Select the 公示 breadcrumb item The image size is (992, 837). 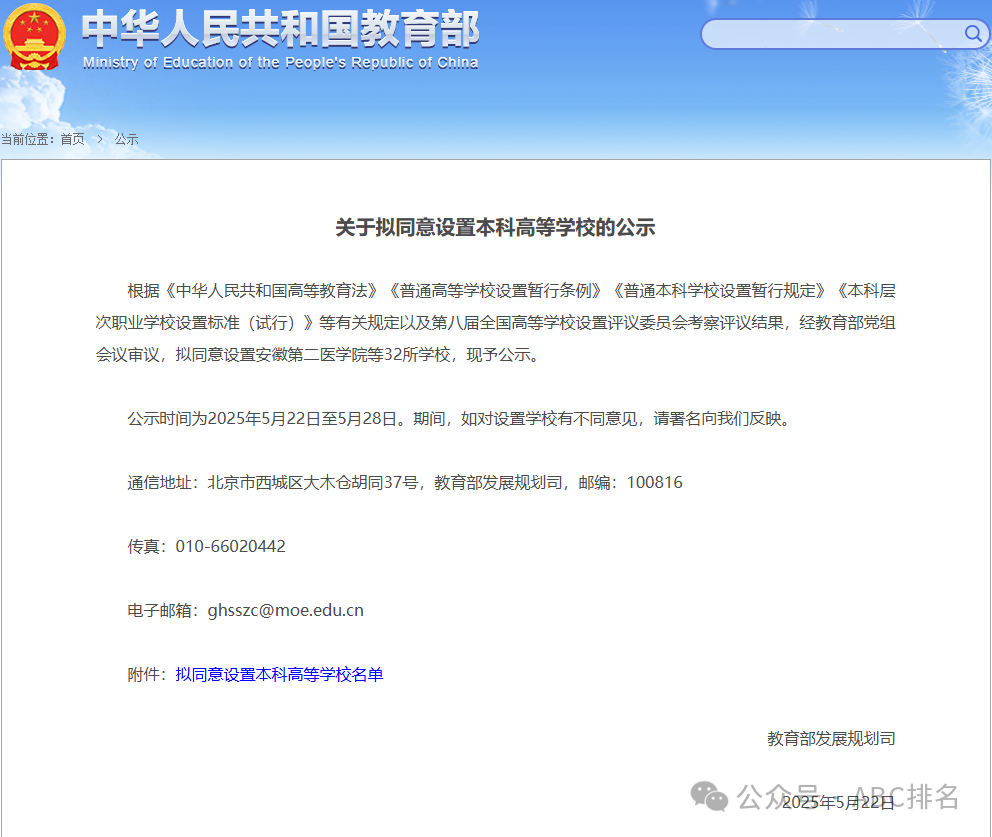click(126, 140)
